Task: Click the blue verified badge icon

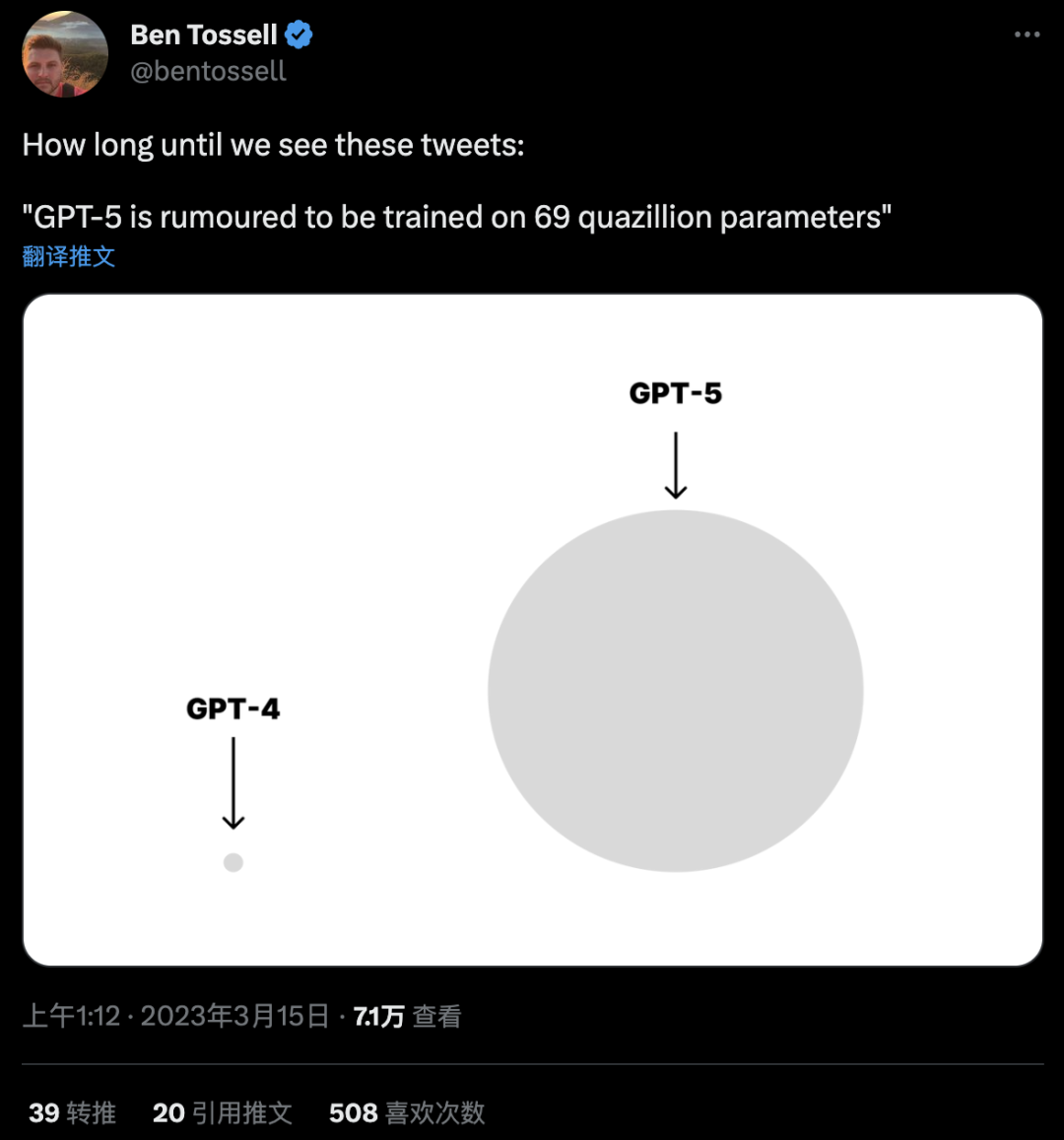Action: pyautogui.click(x=299, y=34)
